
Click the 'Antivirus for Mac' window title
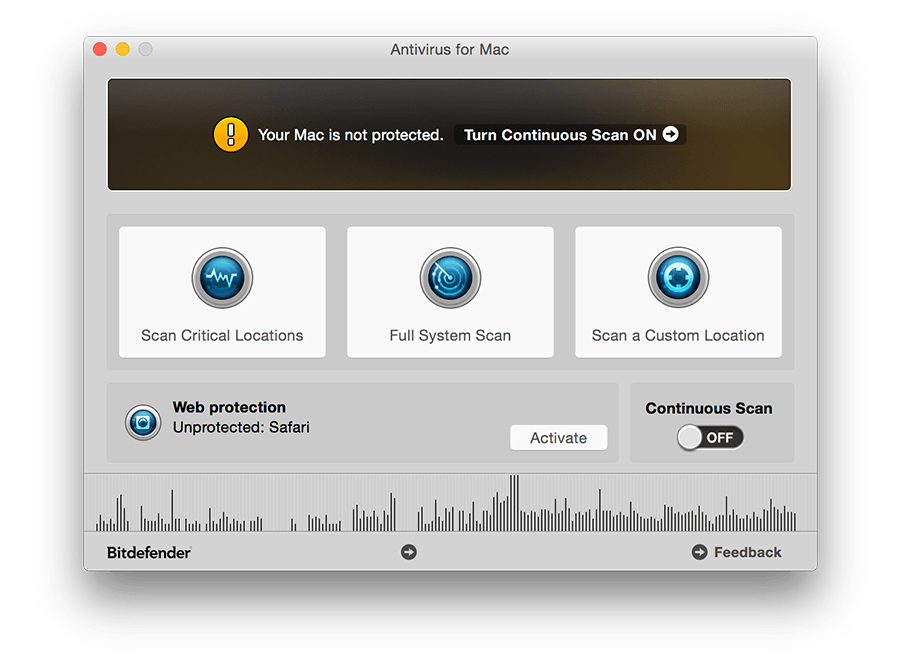(x=450, y=49)
